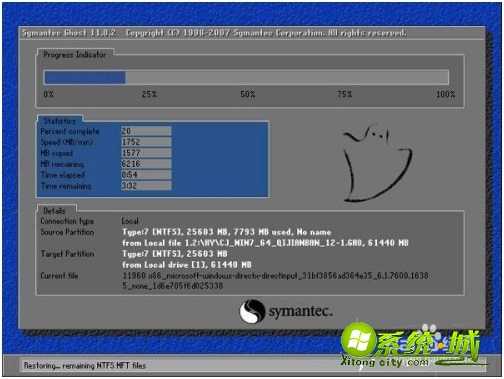Click the Current file label

tap(59, 276)
